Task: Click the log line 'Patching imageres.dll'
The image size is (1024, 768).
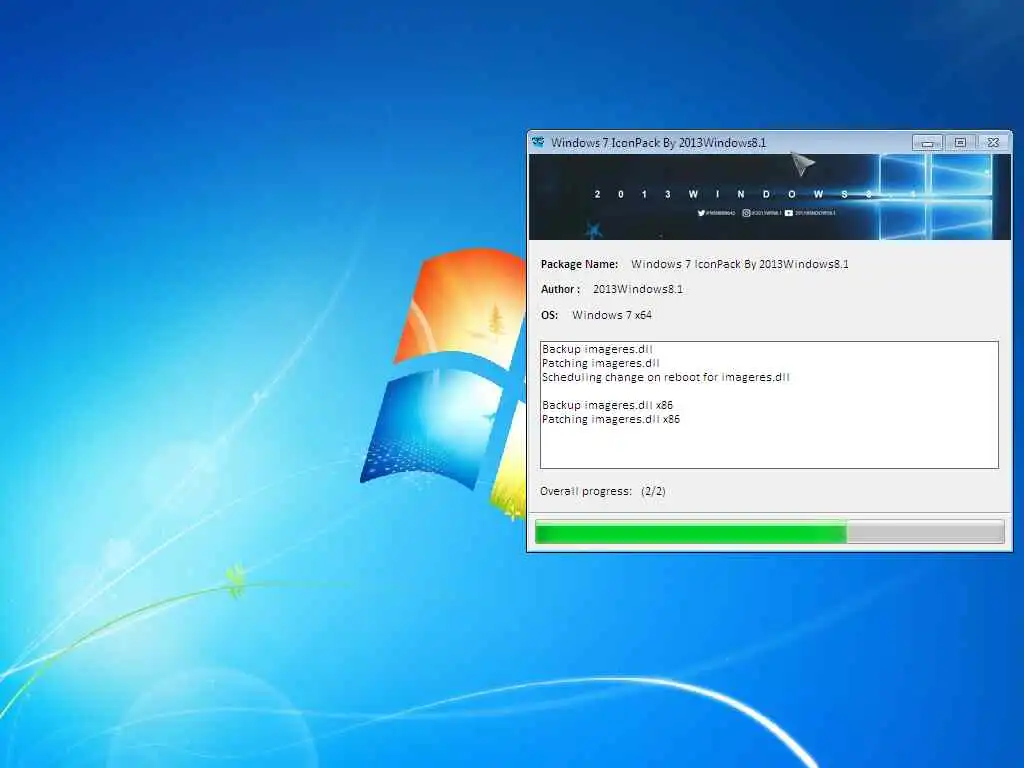Action: click(x=601, y=363)
